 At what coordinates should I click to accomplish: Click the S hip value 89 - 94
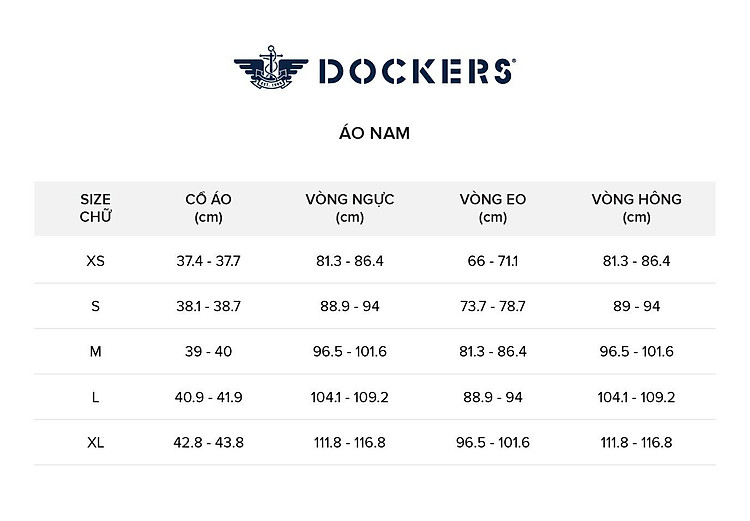[636, 306]
